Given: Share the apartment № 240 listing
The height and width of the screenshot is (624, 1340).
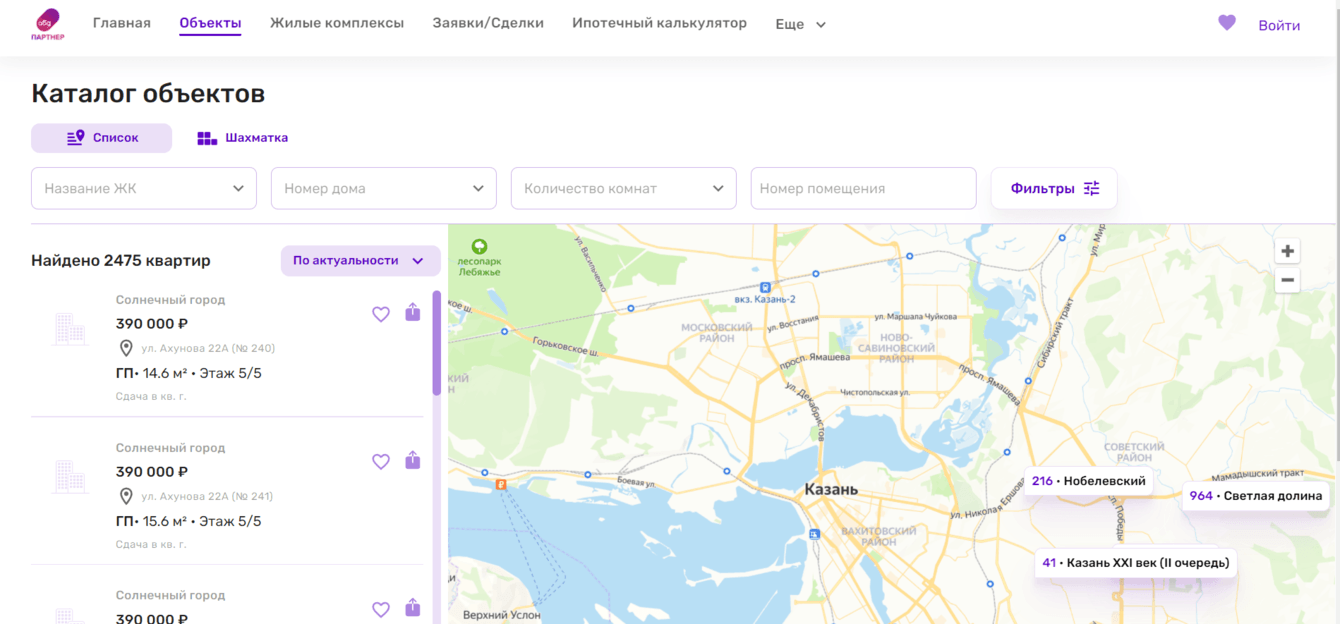Looking at the screenshot, I should (x=413, y=313).
